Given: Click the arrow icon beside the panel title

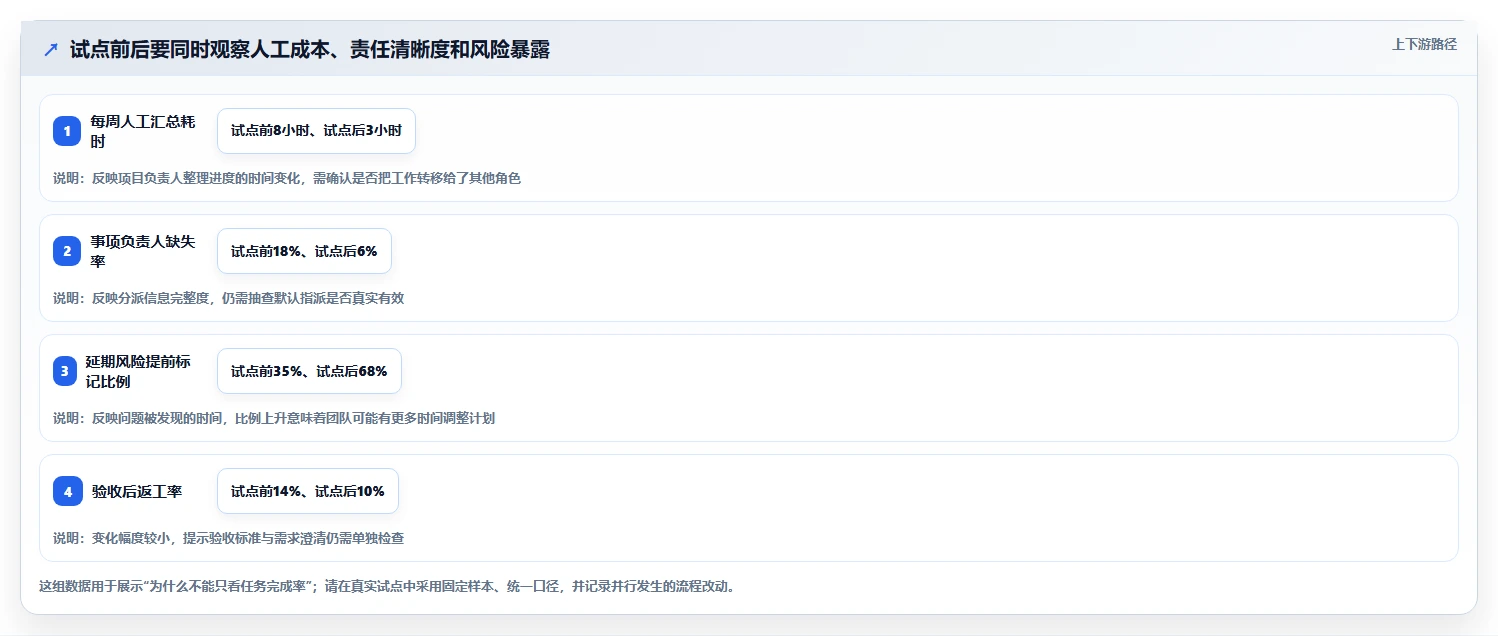Looking at the screenshot, I should click(x=51, y=50).
